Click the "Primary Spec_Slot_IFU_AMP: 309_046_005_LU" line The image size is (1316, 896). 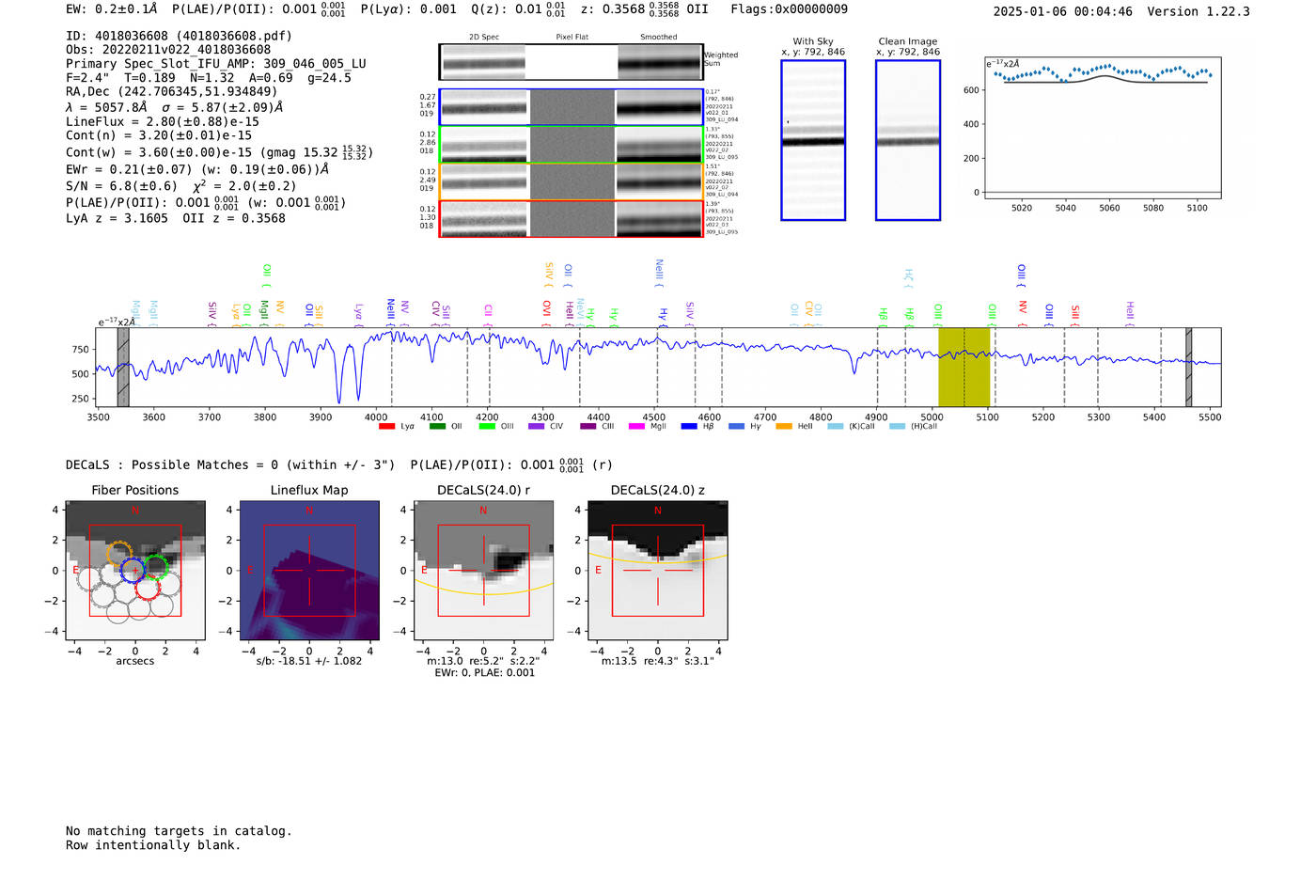tap(216, 64)
